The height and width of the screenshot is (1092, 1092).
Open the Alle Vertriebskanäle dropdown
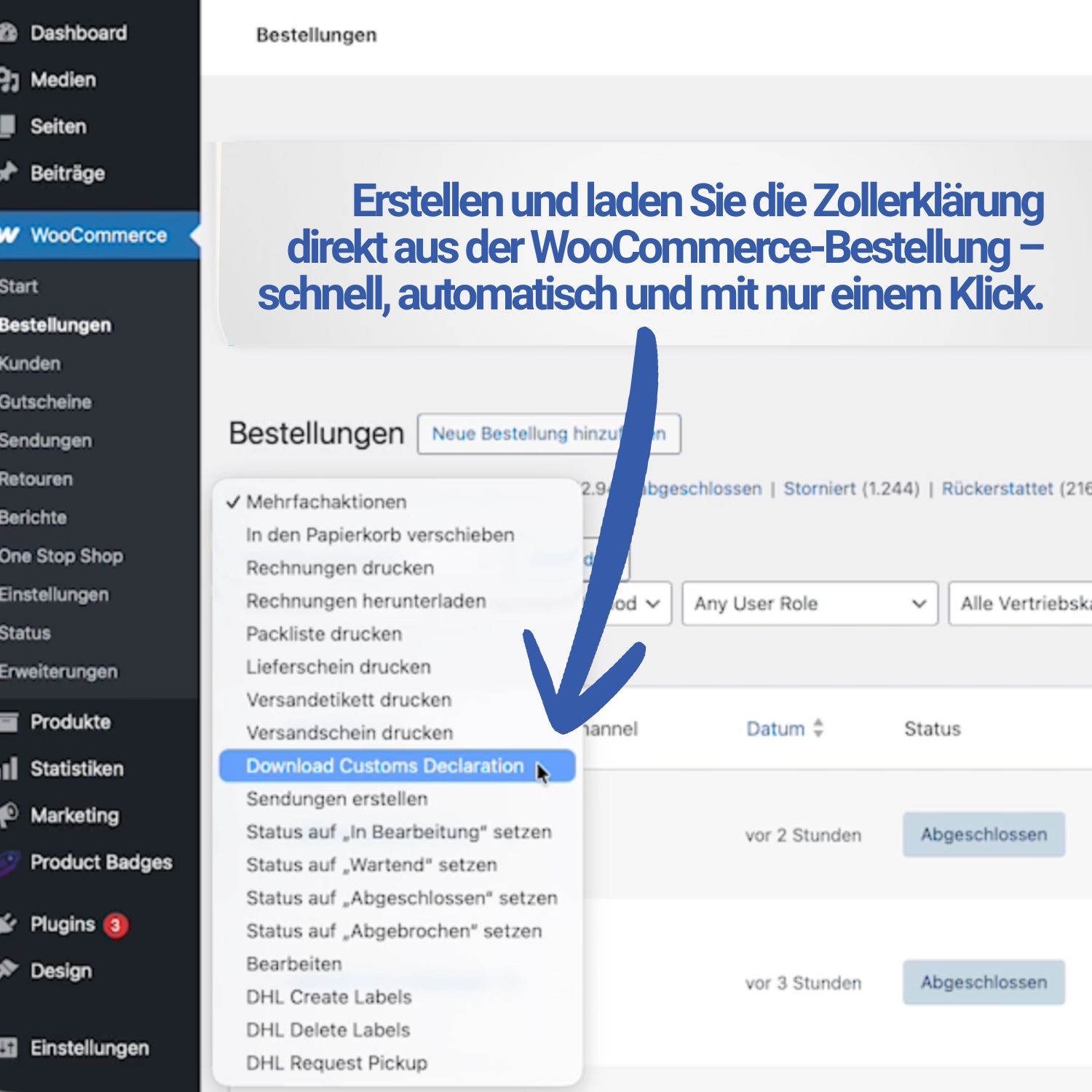pos(1023,604)
